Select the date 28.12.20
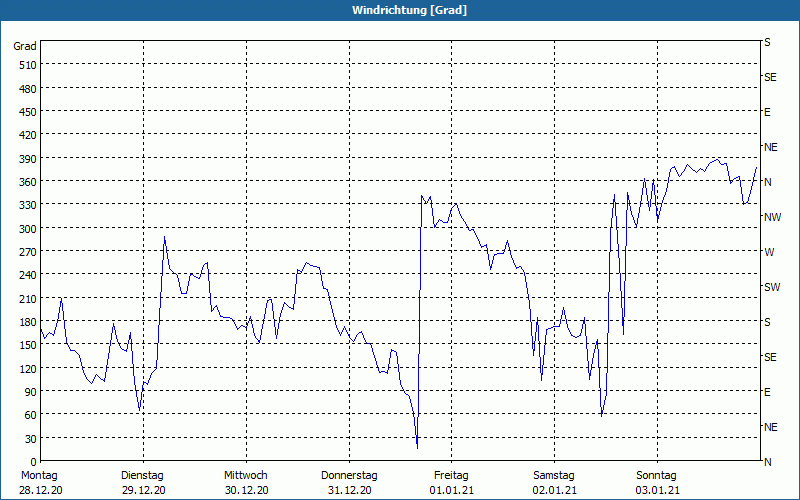This screenshot has height=500, width=800. [41, 491]
